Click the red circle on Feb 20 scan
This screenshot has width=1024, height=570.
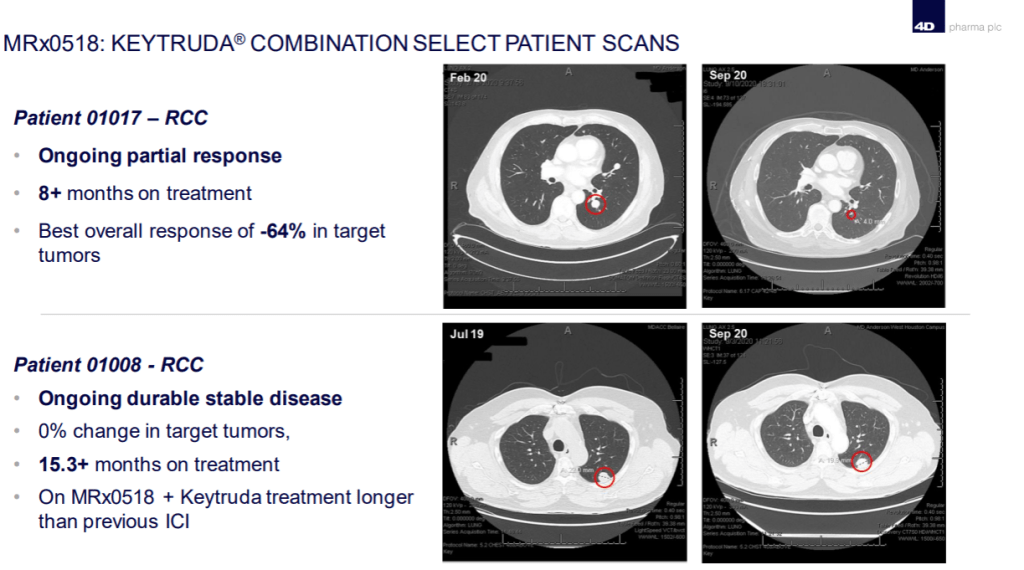pos(596,205)
